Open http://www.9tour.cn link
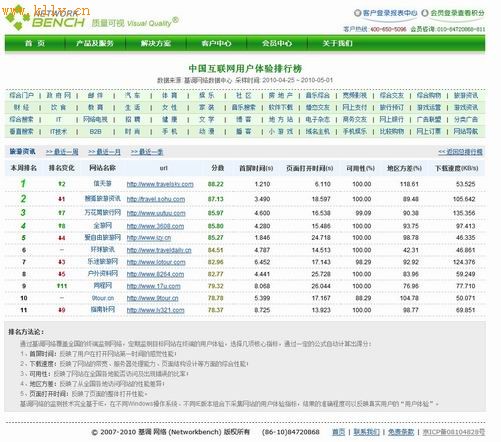The height and width of the screenshot is (442, 501). 153,298
